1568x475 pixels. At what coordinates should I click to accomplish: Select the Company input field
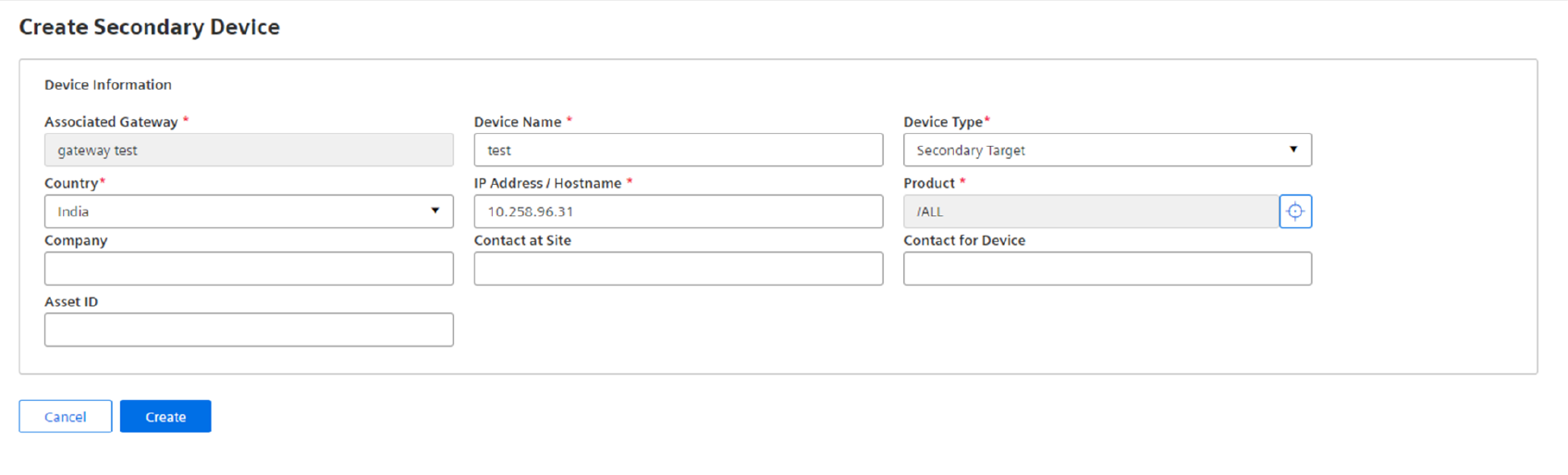click(x=249, y=269)
